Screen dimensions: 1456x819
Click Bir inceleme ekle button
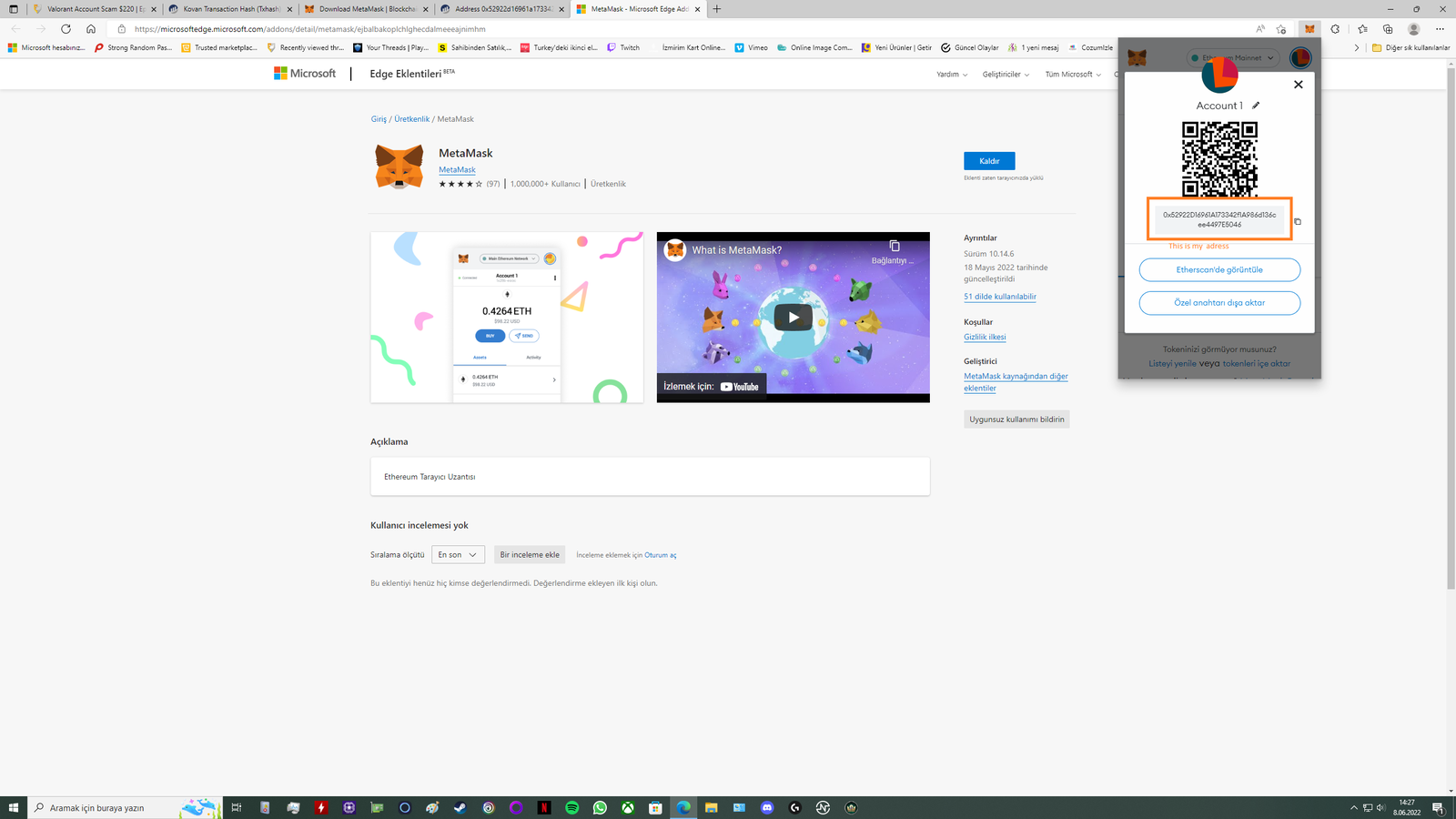[x=530, y=554]
